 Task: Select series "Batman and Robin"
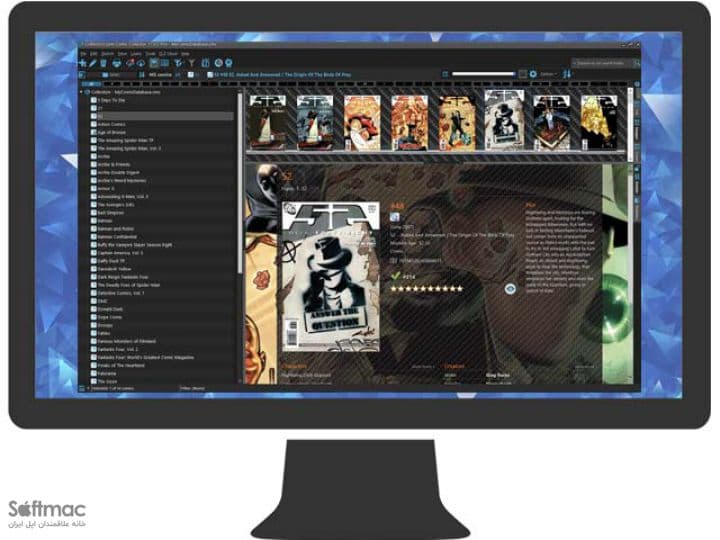[115, 229]
